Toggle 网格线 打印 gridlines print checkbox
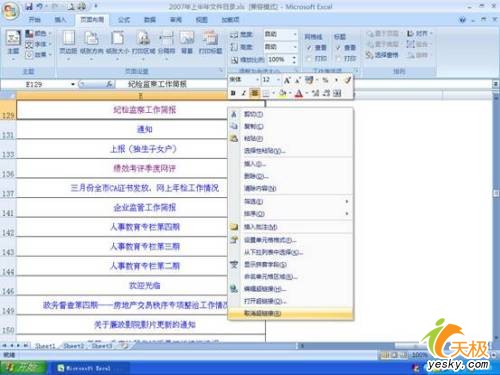Screen dimensions: 500x375 (x=309, y=59)
